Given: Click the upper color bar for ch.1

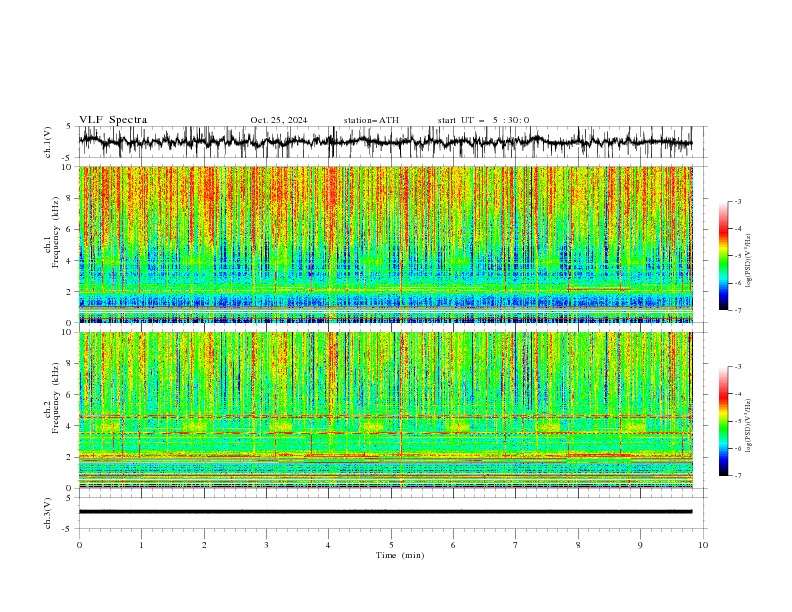Looking at the screenshot, I should tap(724, 256).
